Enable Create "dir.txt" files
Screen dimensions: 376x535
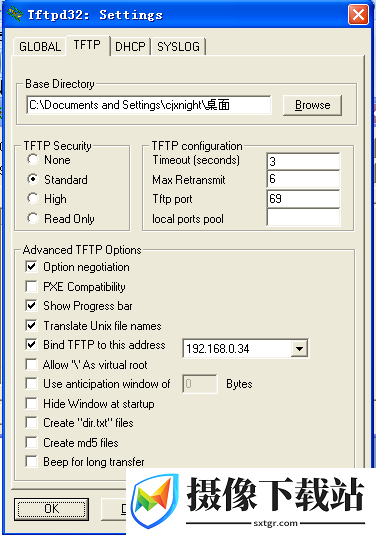pyautogui.click(x=31, y=423)
